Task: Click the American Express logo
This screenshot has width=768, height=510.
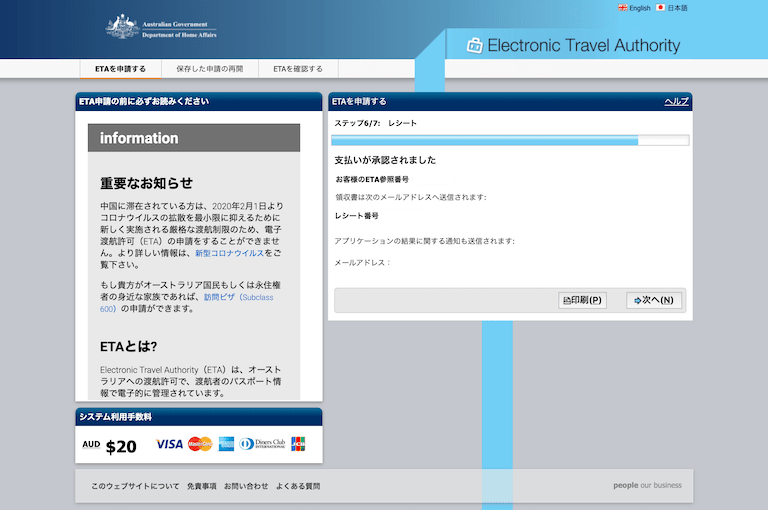Action: pyautogui.click(x=226, y=444)
